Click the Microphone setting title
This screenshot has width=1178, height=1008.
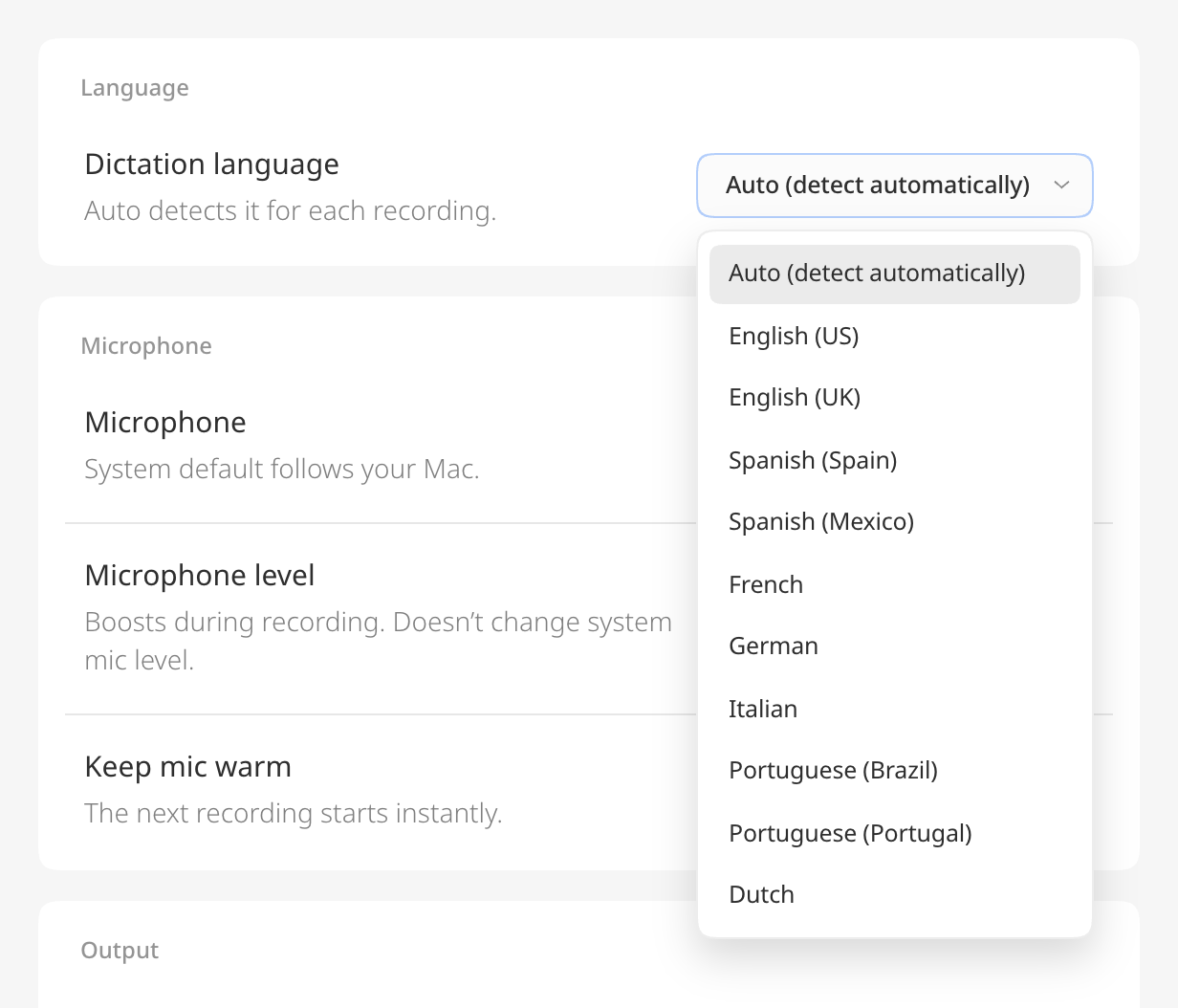[165, 423]
